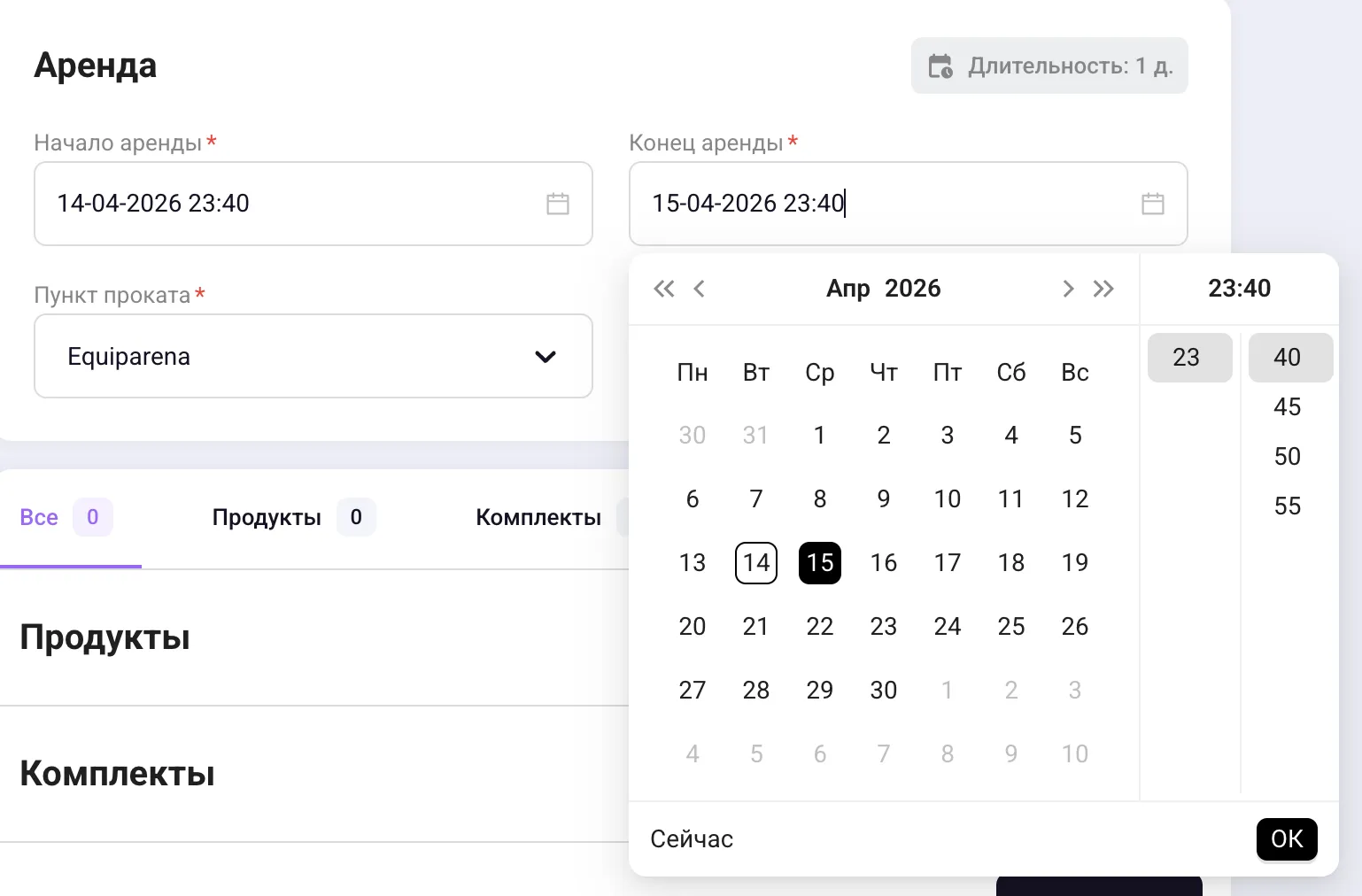Go to previous month arrow

tap(700, 289)
